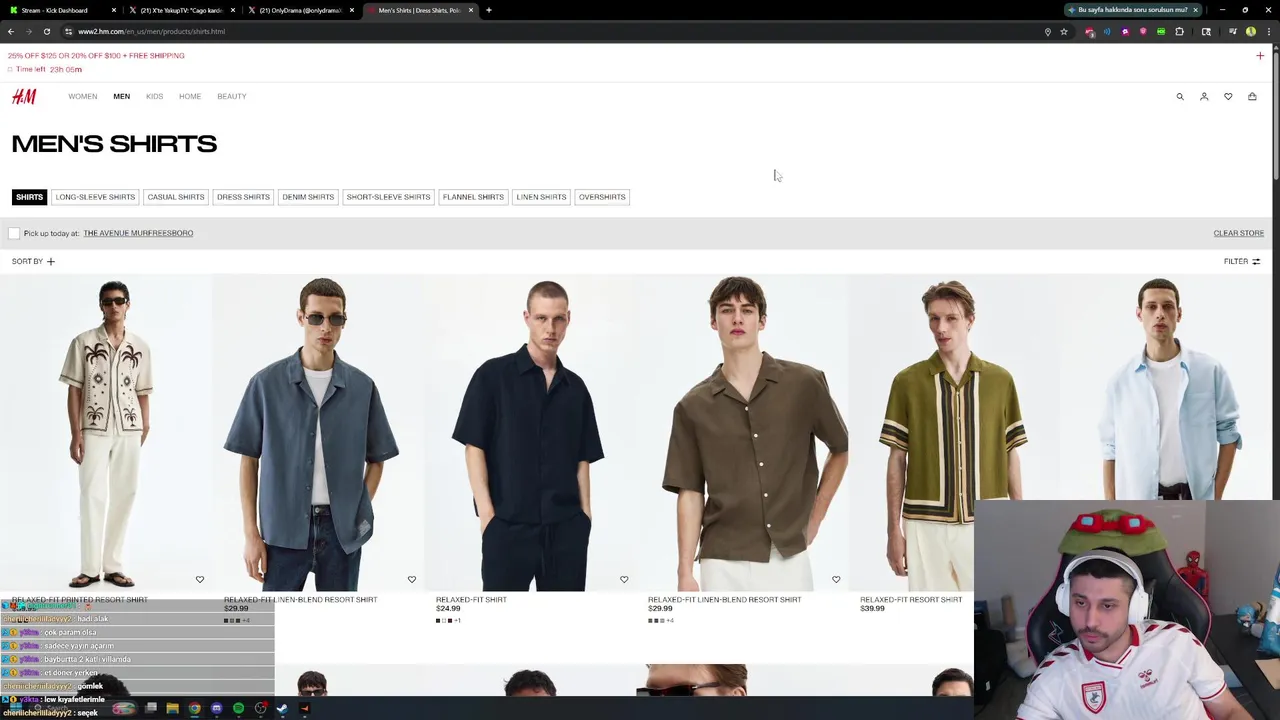Filter by Linen Shirts

[x=541, y=197]
